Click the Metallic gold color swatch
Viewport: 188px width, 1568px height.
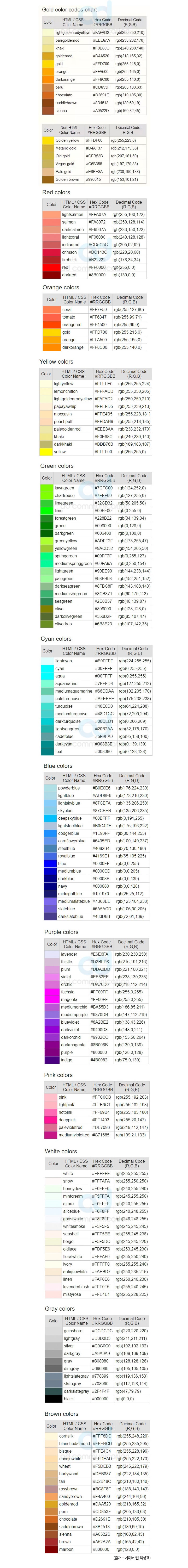point(48,148)
